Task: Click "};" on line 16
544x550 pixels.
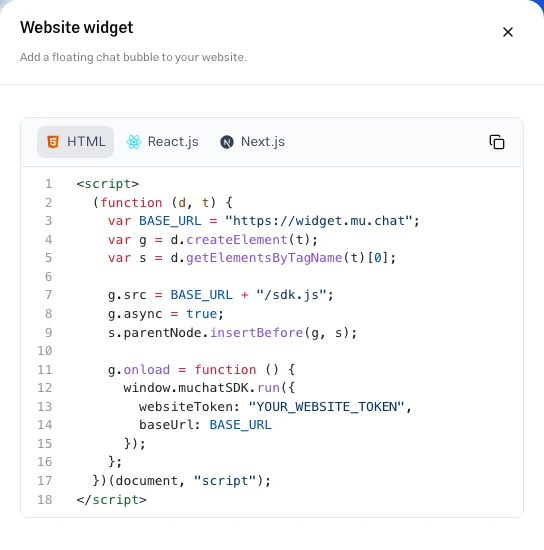Action: [x=115, y=462]
